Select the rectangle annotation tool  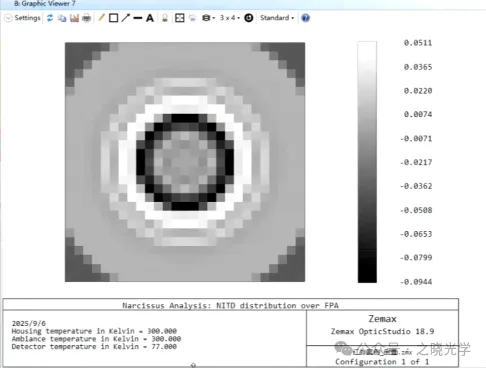(x=113, y=18)
